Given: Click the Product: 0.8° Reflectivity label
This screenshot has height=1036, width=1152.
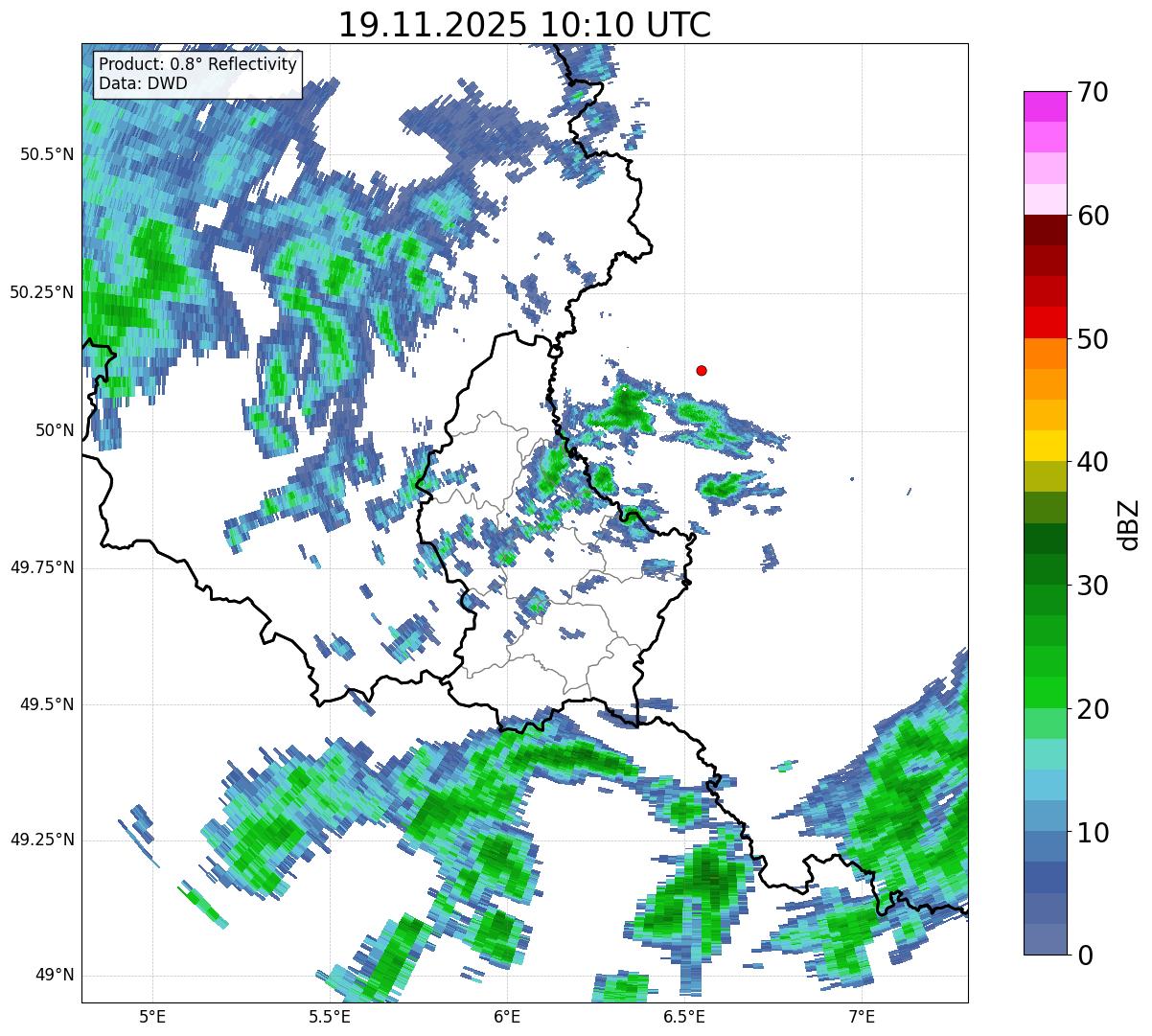Looking at the screenshot, I should point(198,64).
